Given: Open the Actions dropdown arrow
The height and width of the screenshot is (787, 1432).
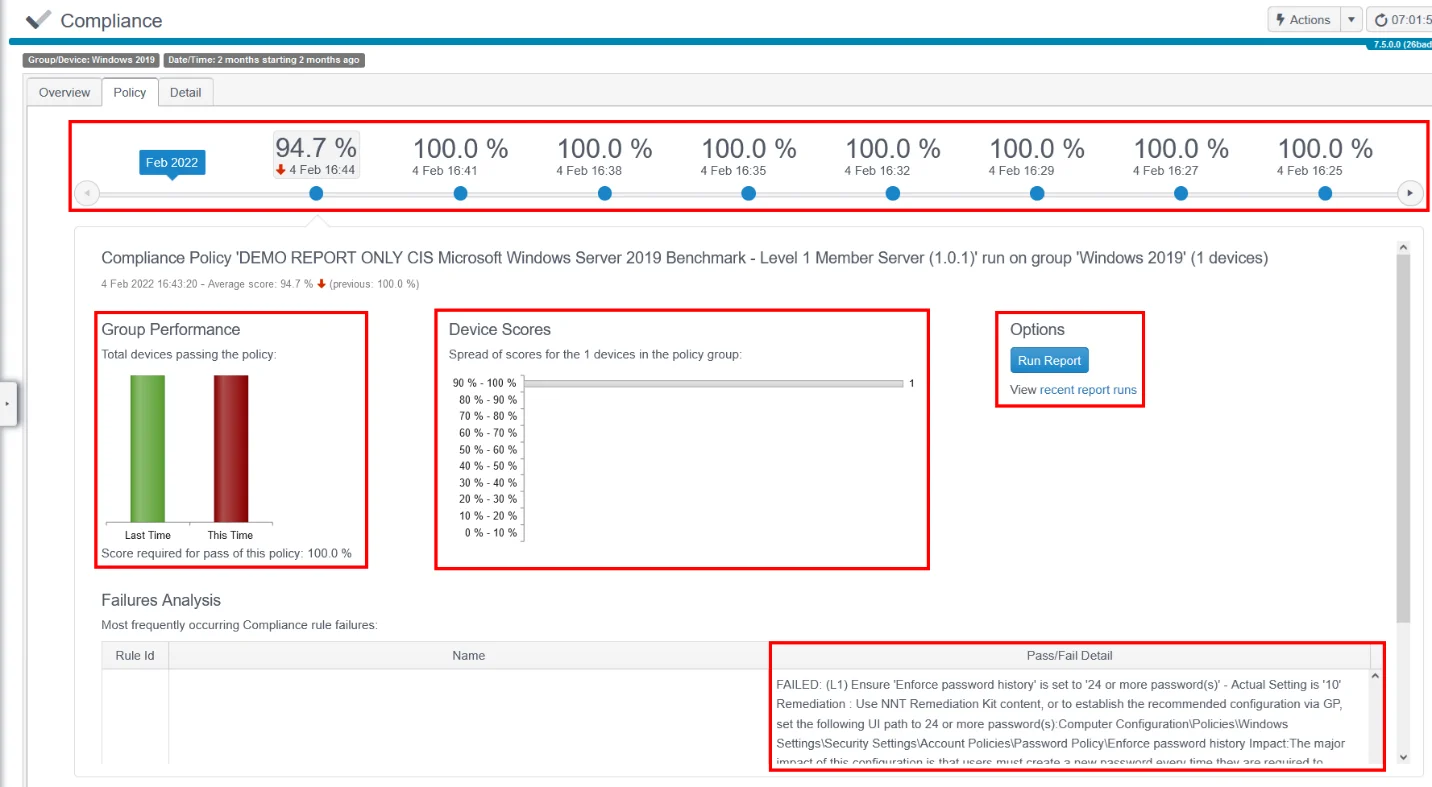Looking at the screenshot, I should click(1351, 20).
